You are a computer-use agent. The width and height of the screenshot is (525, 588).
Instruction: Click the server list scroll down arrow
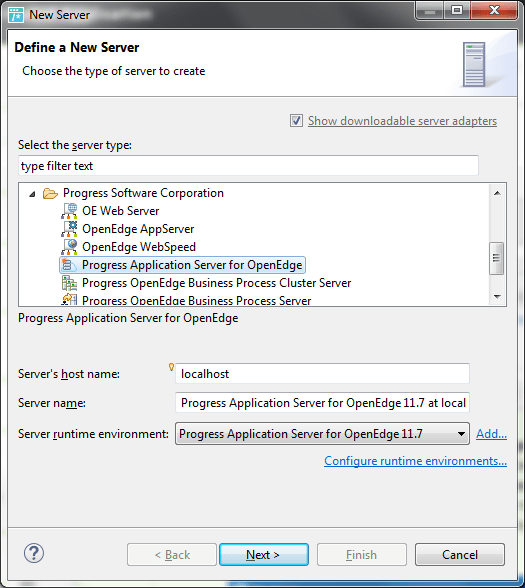click(x=497, y=297)
